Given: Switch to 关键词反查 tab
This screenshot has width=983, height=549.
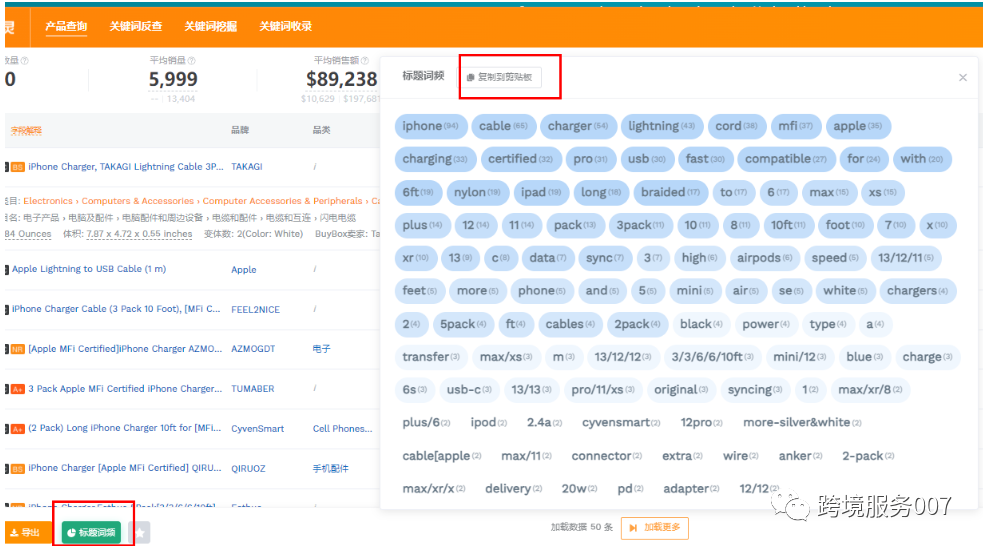Looking at the screenshot, I should pos(135,26).
